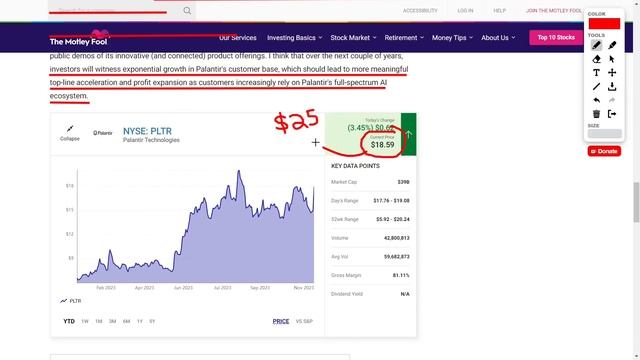The image size is (640, 360).
Task: Toggle the PLTR chart legend series
Action: [x=71, y=301]
